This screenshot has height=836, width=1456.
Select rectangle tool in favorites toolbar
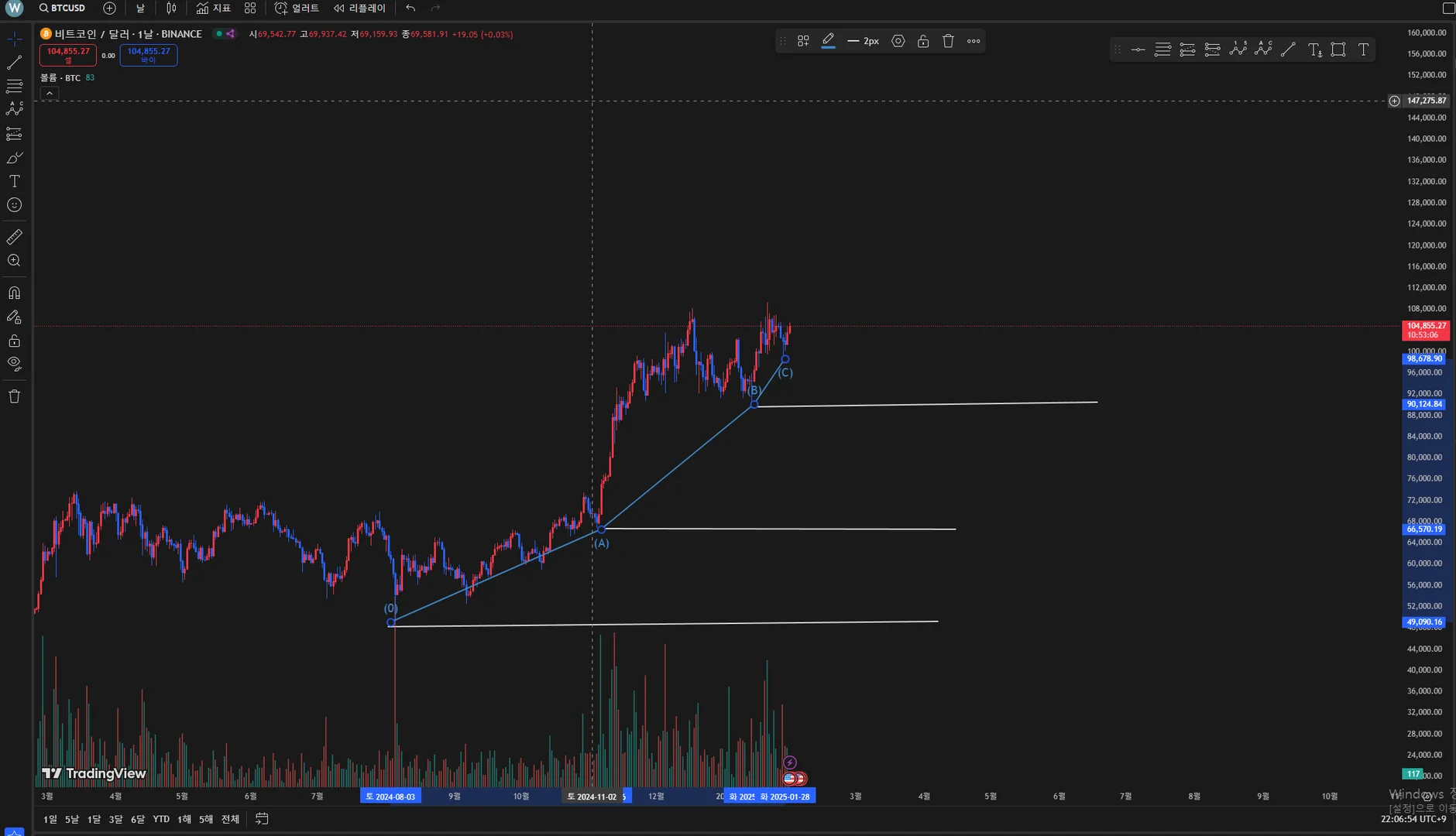(1338, 50)
